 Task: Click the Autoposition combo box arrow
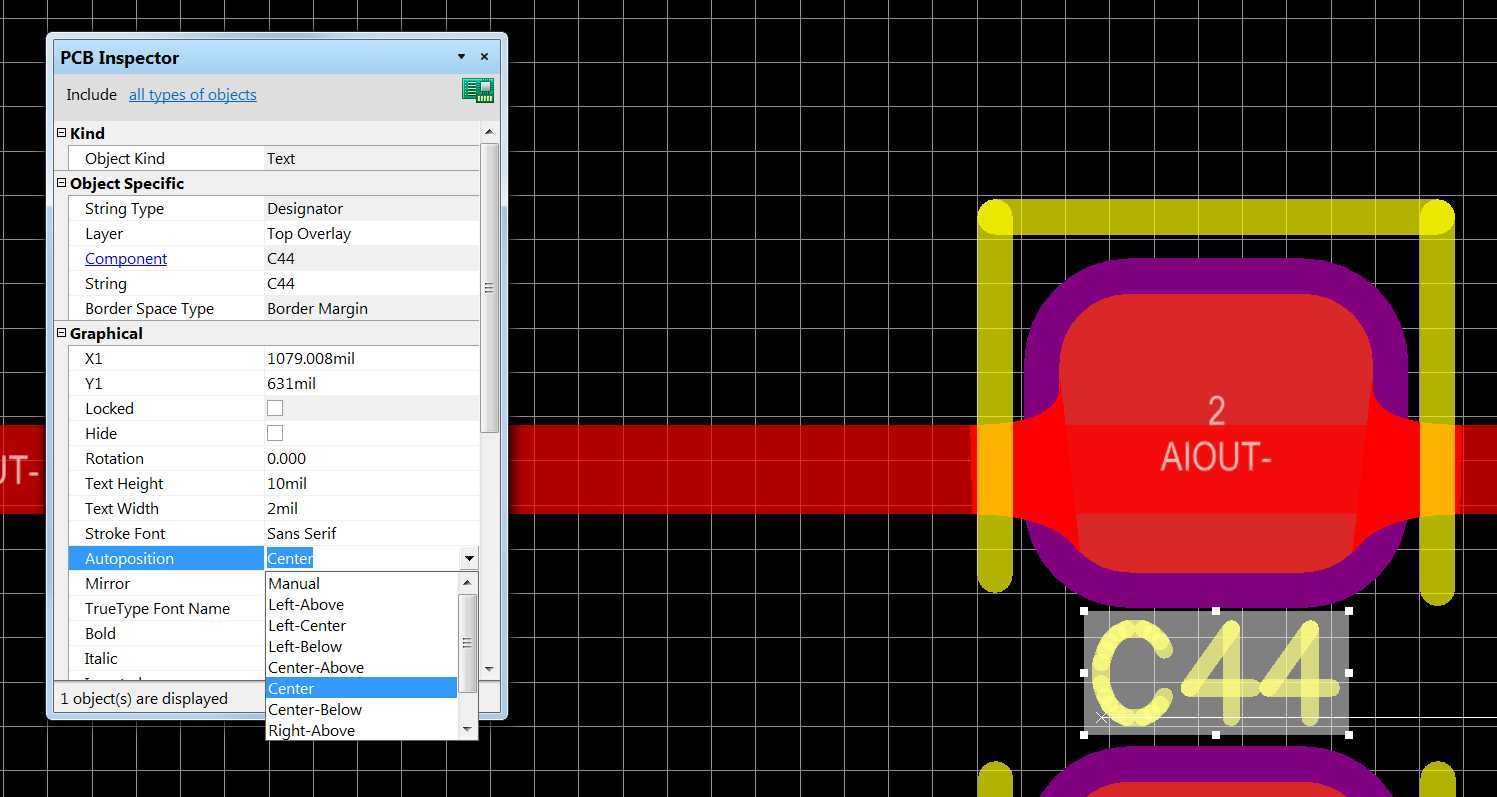pos(468,559)
